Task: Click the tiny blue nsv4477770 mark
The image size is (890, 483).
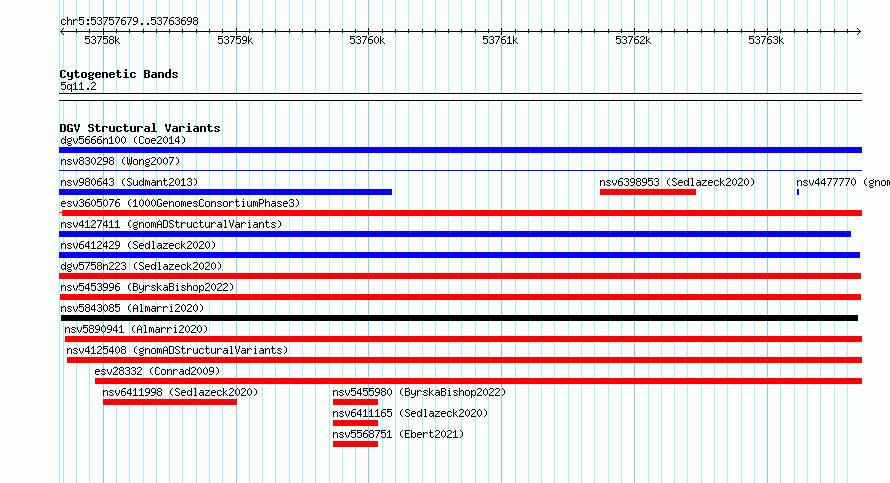Action: point(798,192)
